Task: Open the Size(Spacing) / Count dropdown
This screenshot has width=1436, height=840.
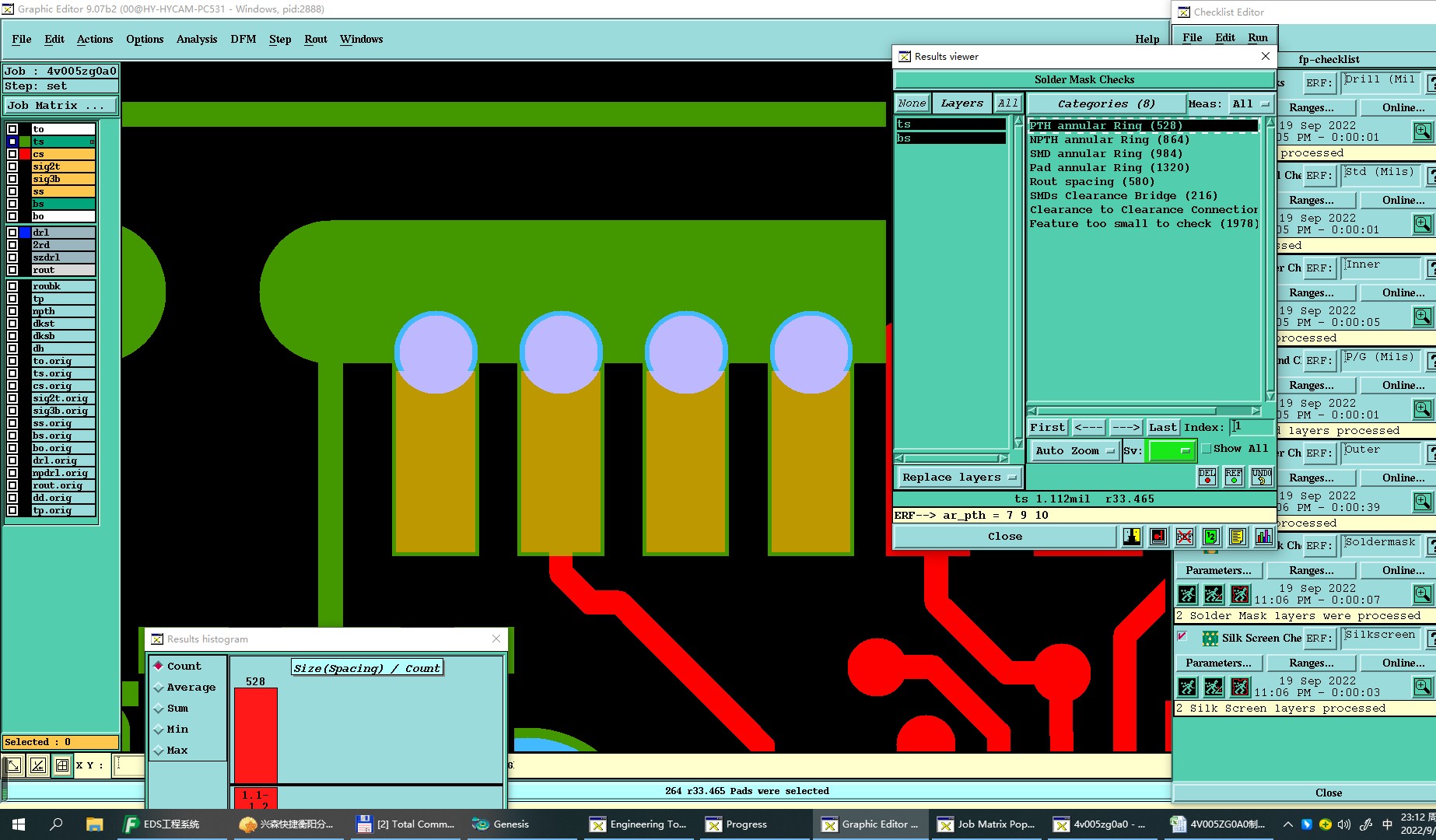Action: (367, 668)
